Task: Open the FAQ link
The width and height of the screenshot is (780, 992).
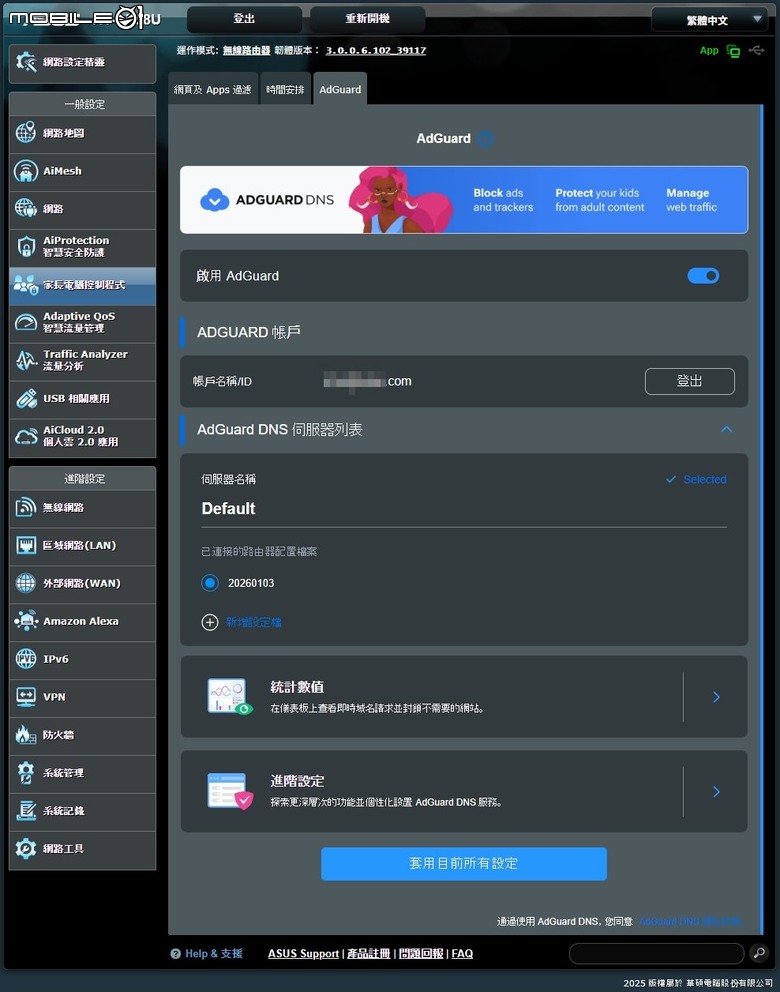Action: click(x=462, y=953)
